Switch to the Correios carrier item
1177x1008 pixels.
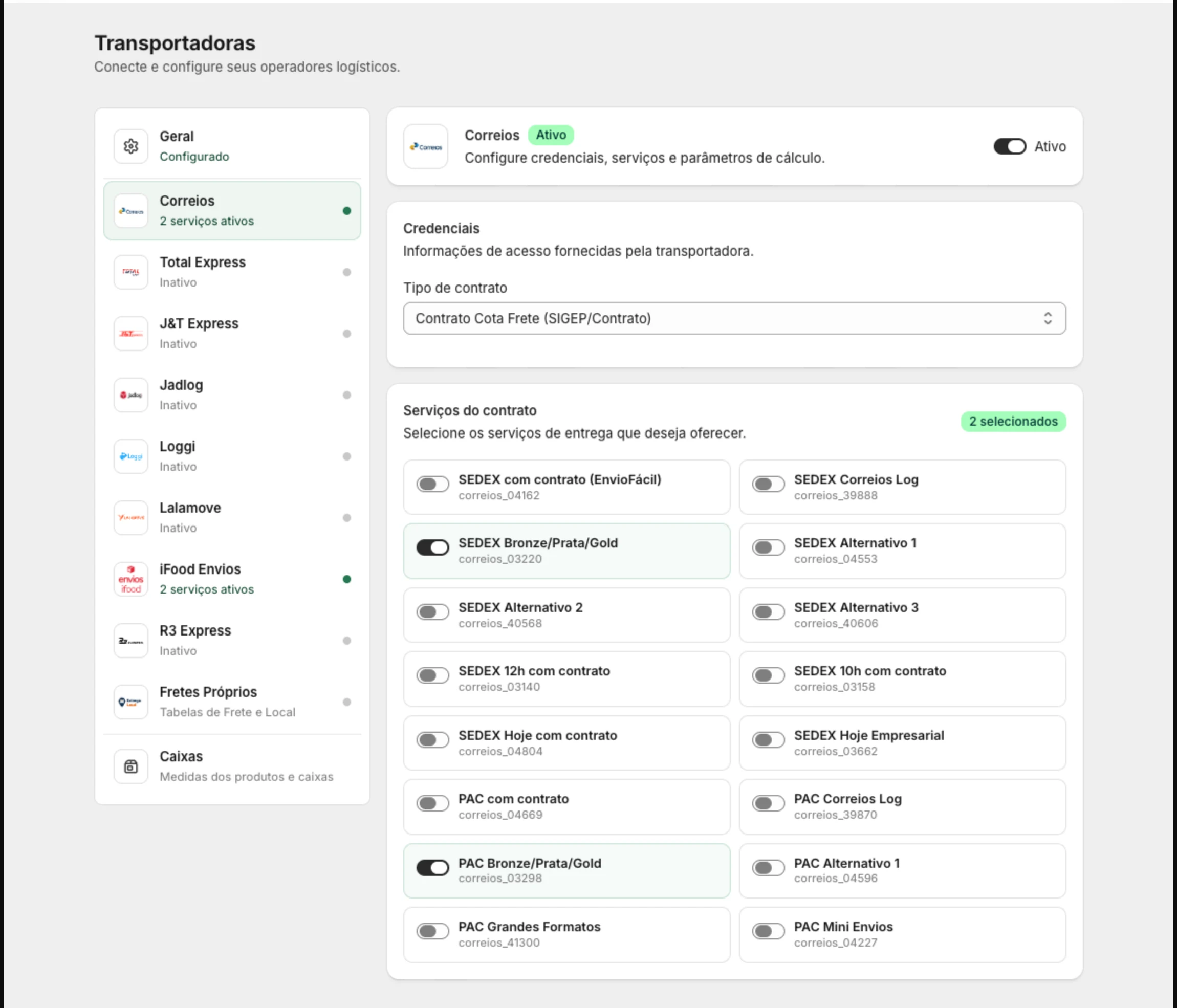232,211
